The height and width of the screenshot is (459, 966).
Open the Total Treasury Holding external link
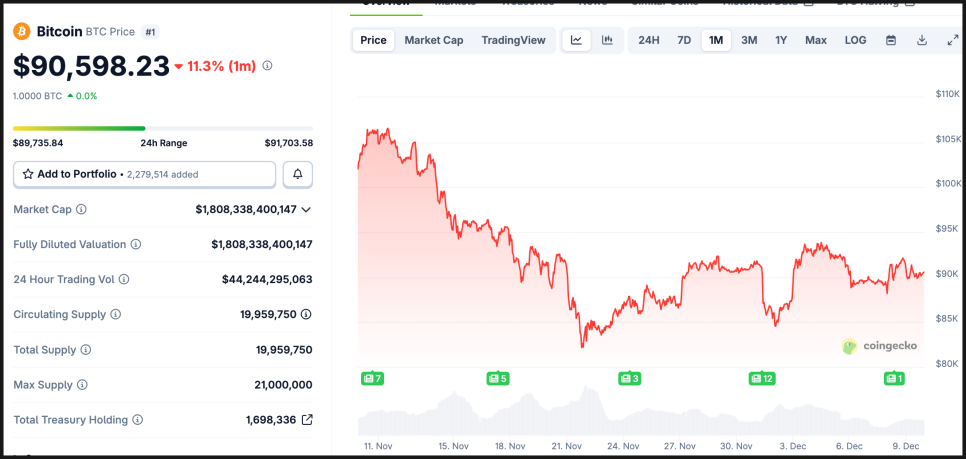pos(307,420)
